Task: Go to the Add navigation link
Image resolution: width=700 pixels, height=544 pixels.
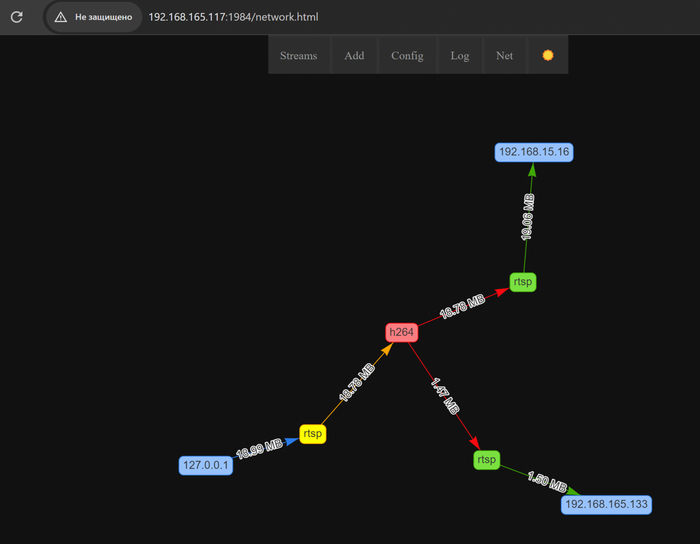Action: click(354, 55)
